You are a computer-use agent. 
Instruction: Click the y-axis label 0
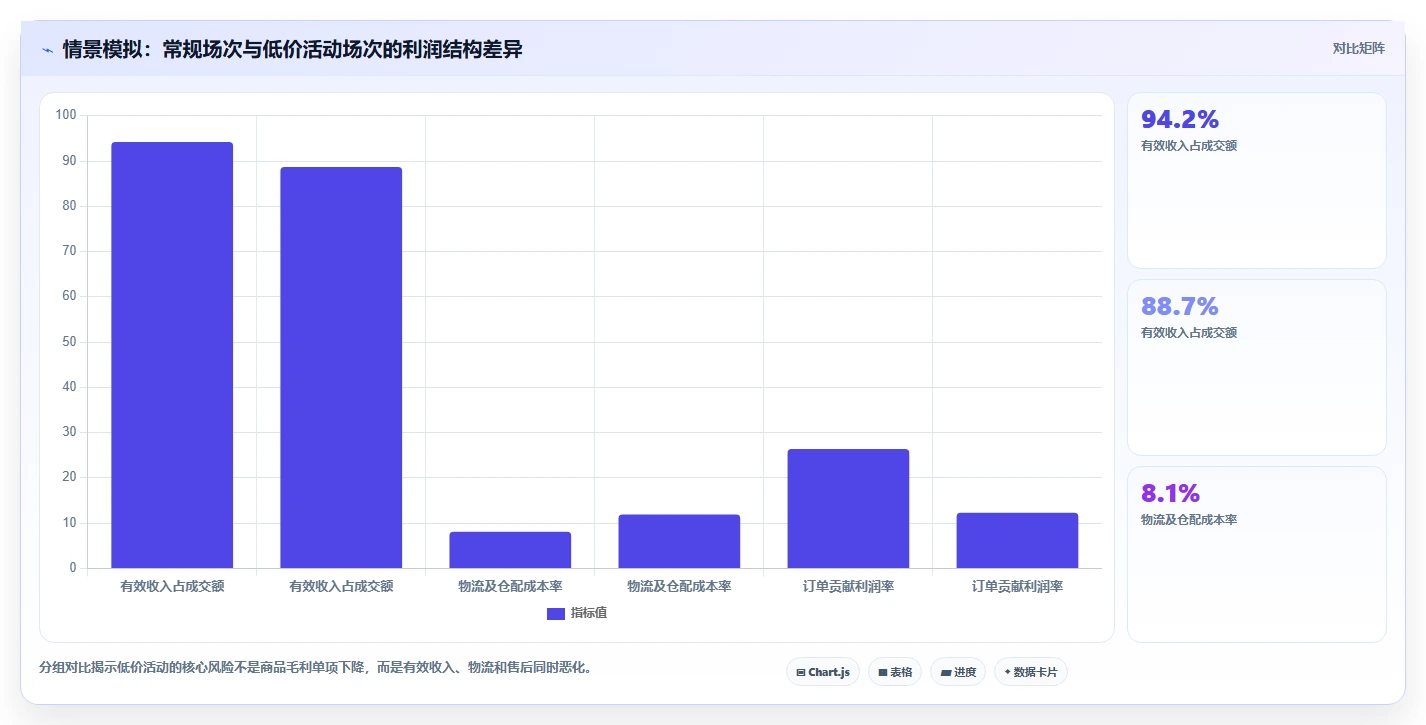[x=73, y=568]
